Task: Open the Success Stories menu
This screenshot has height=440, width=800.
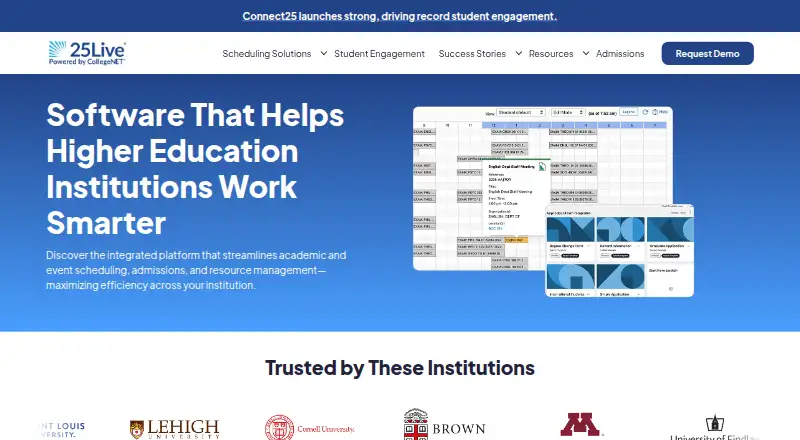Action: tap(472, 54)
